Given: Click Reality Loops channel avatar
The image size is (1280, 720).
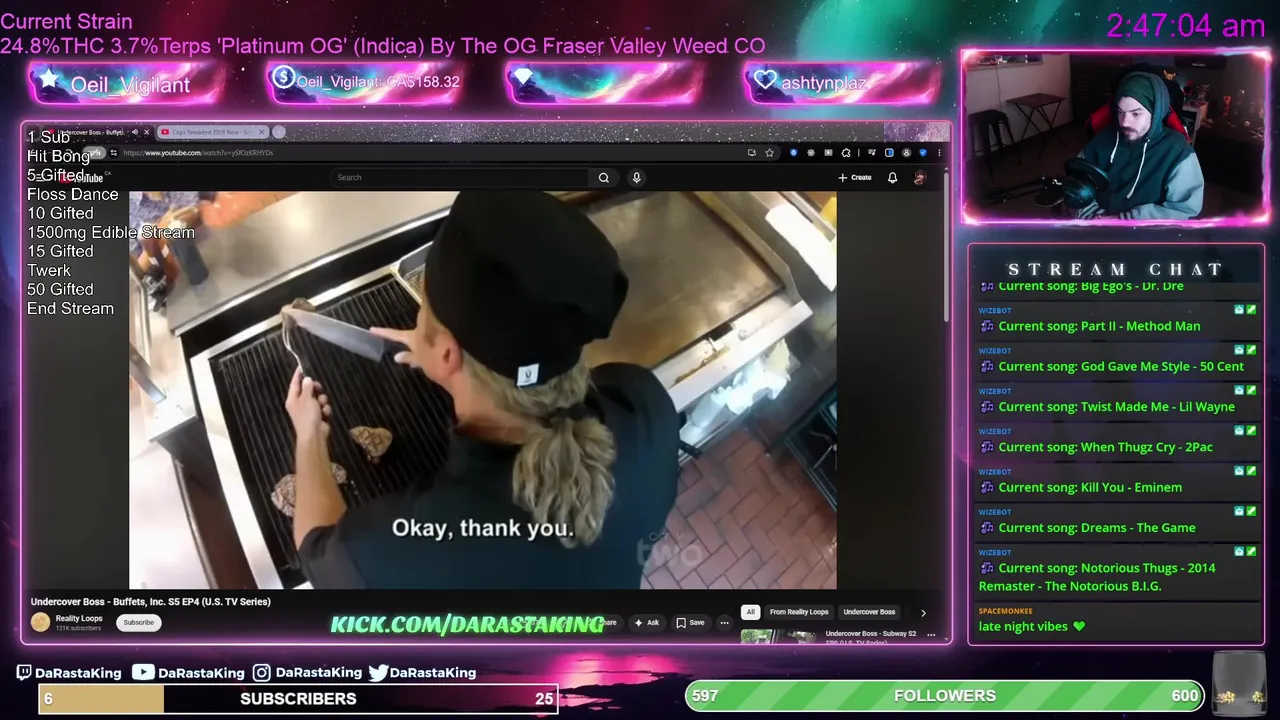Looking at the screenshot, I should [x=40, y=622].
